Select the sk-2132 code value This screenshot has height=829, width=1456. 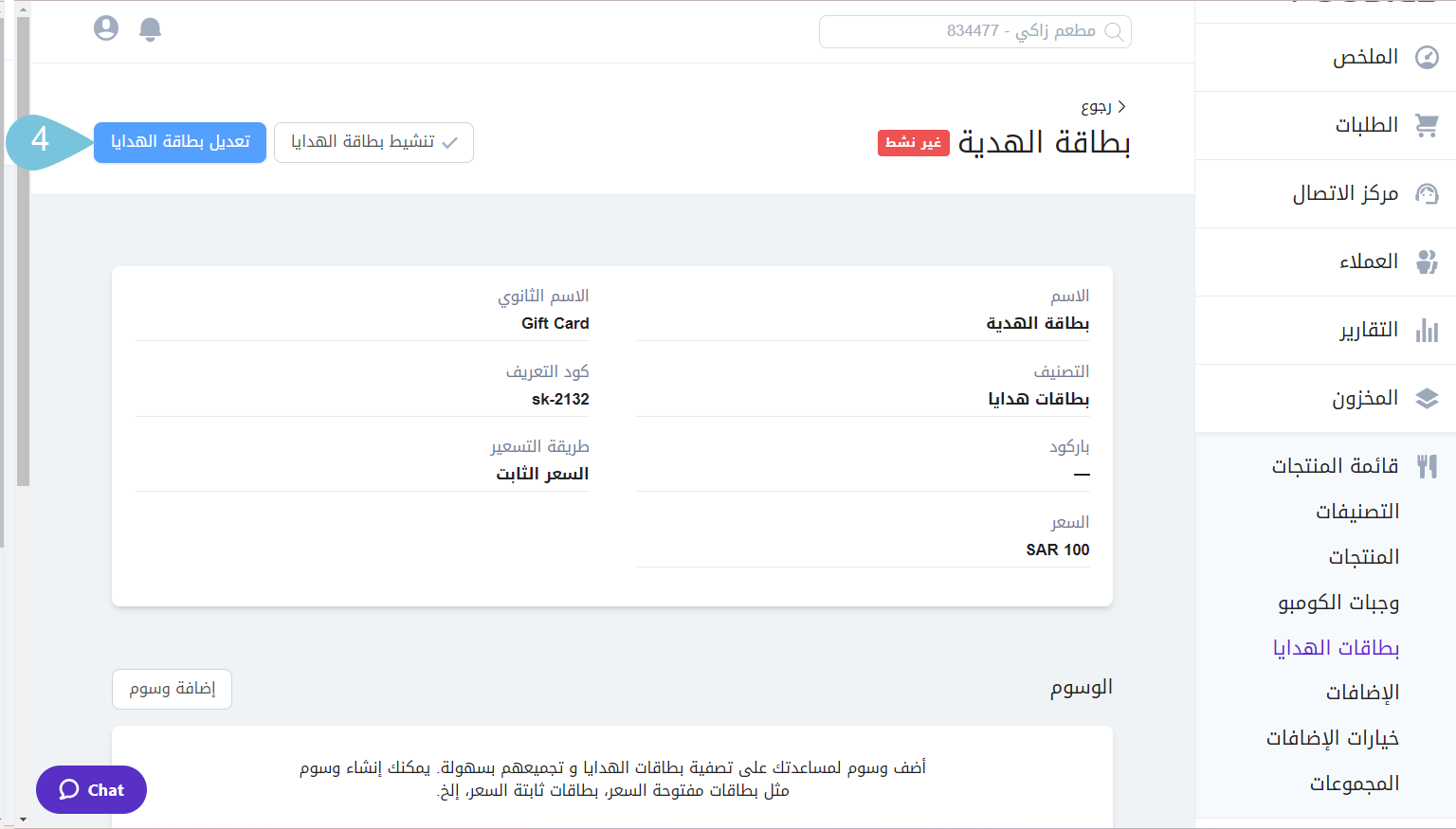coord(560,399)
